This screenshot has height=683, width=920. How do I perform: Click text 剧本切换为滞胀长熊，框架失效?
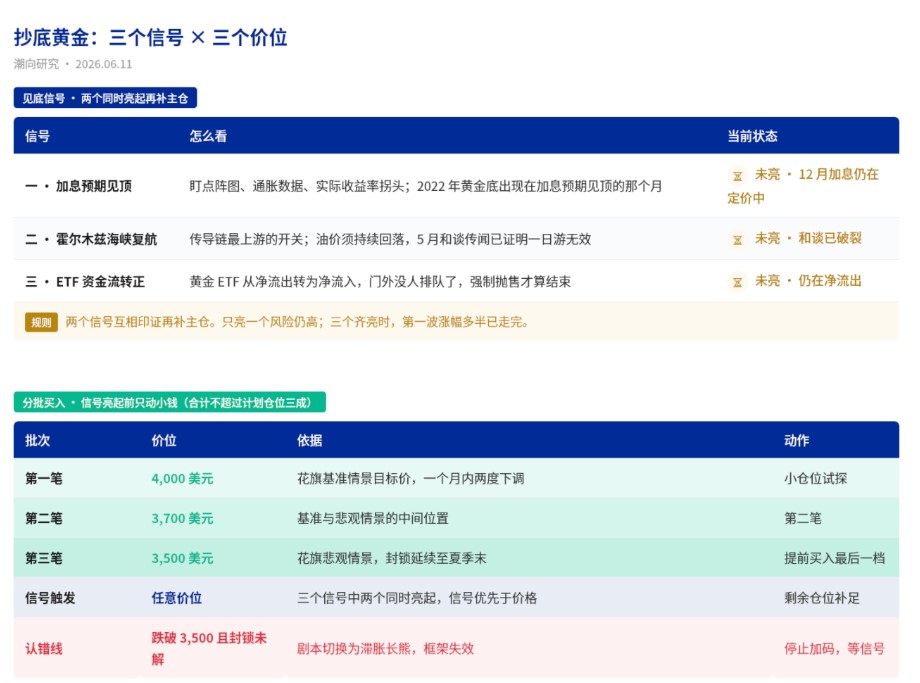pos(385,648)
